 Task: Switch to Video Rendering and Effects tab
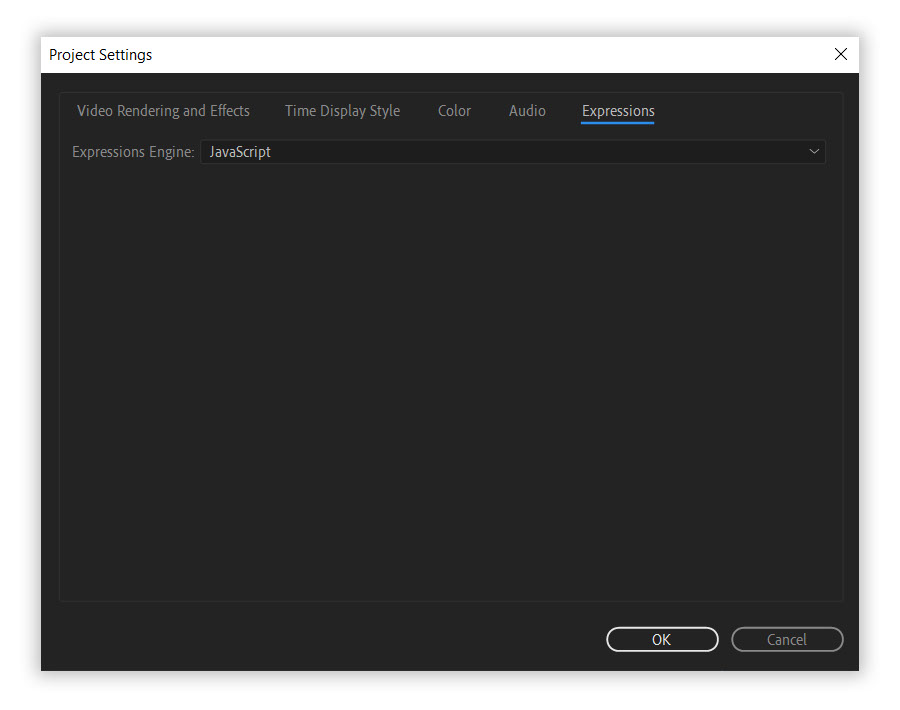pyautogui.click(x=163, y=111)
